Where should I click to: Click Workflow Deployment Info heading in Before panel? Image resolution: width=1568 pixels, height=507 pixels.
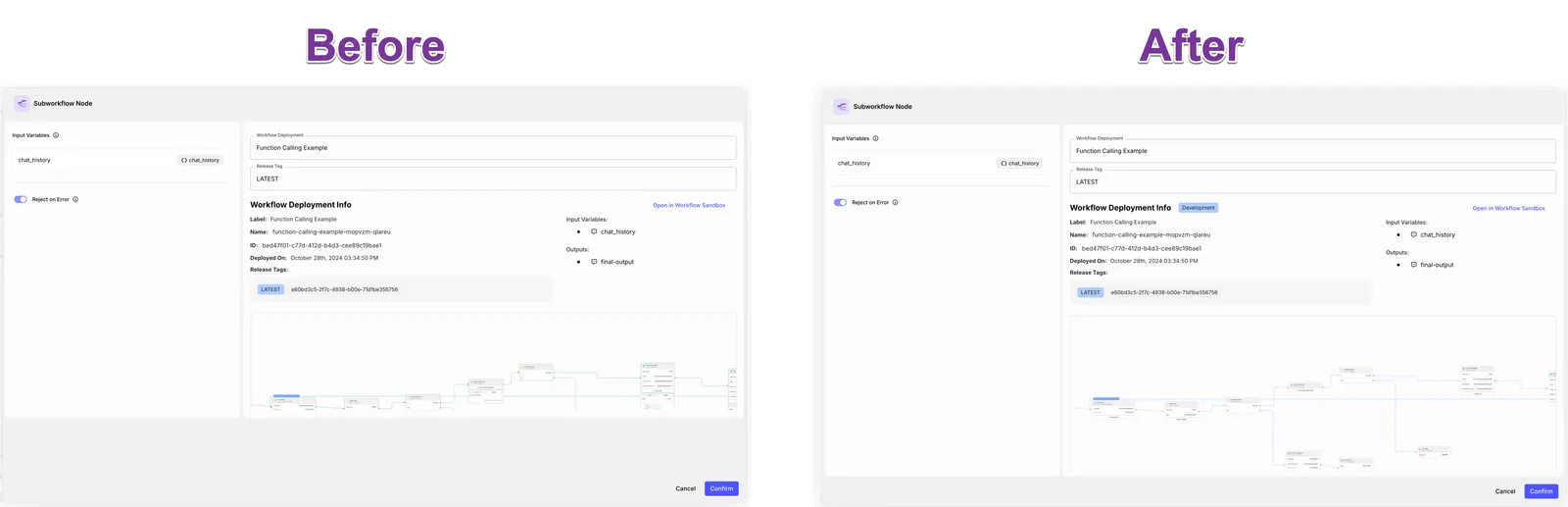[x=301, y=205]
